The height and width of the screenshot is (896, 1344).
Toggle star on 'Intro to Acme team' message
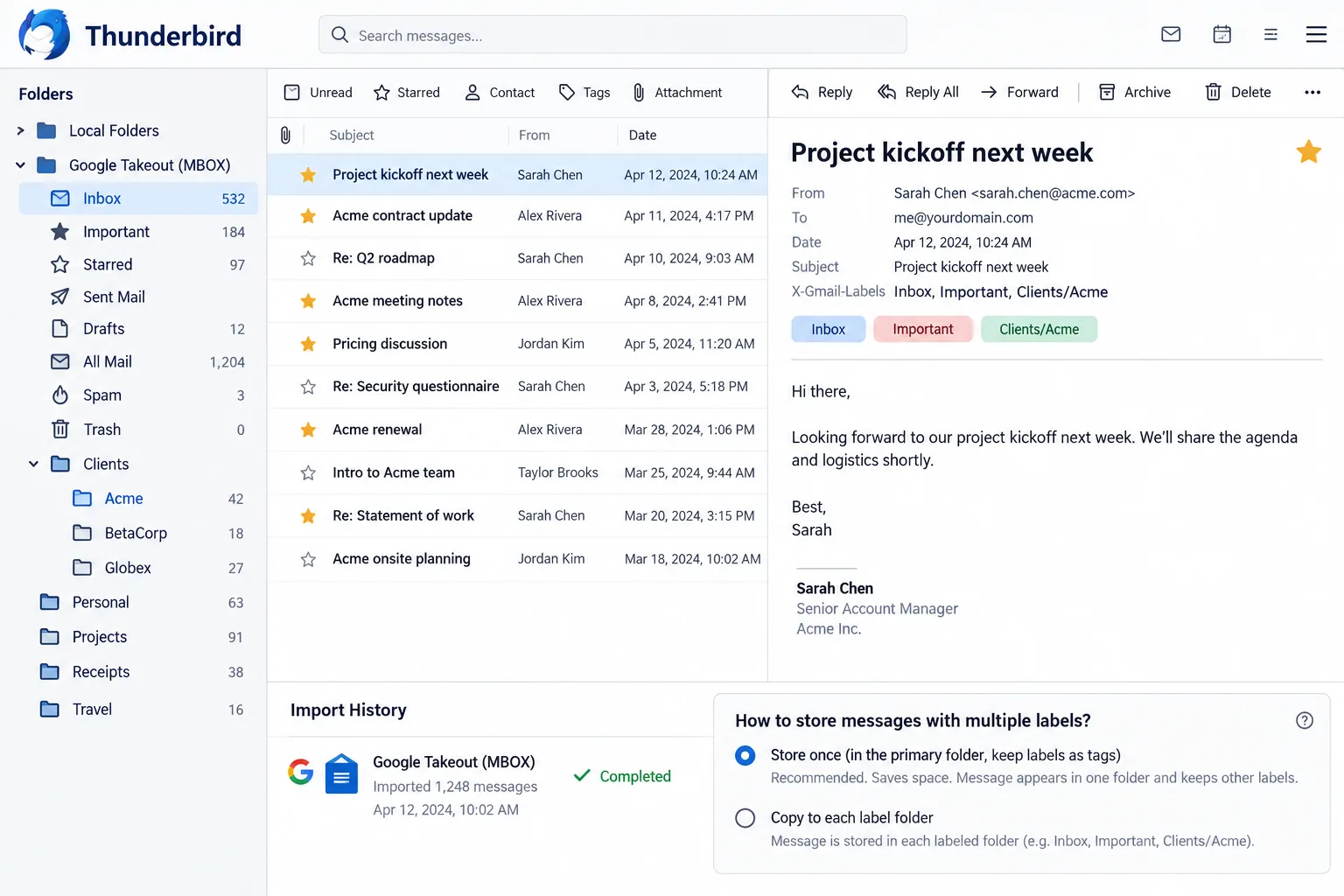point(308,472)
